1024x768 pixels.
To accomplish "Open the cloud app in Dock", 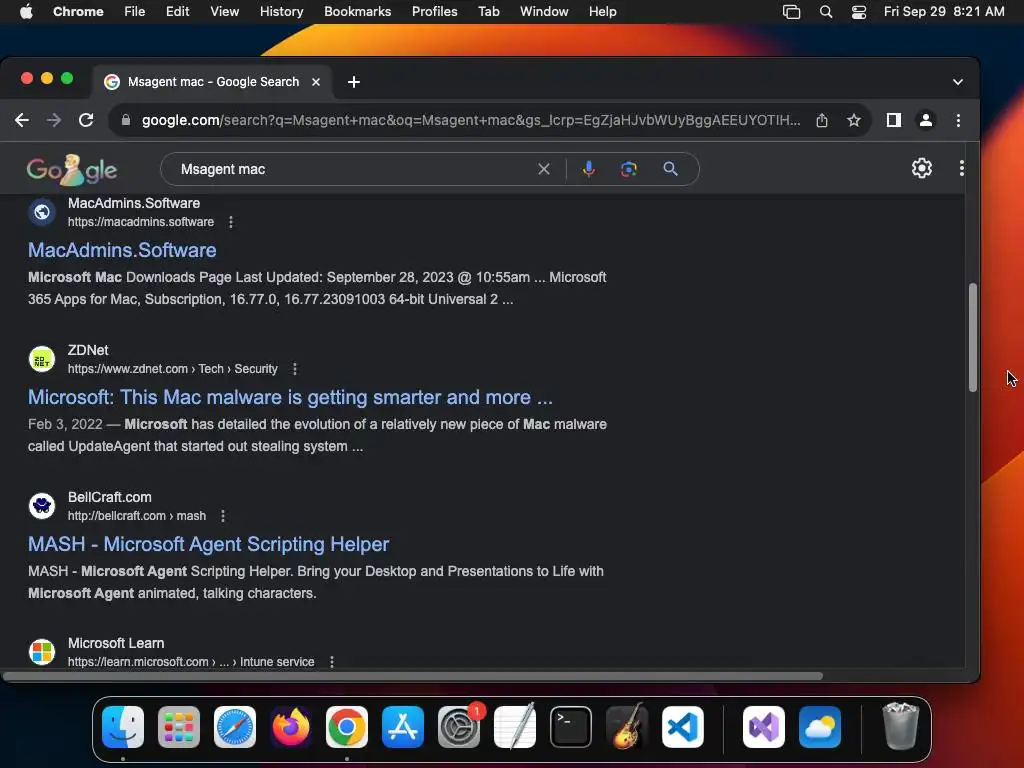I will pyautogui.click(x=820, y=727).
